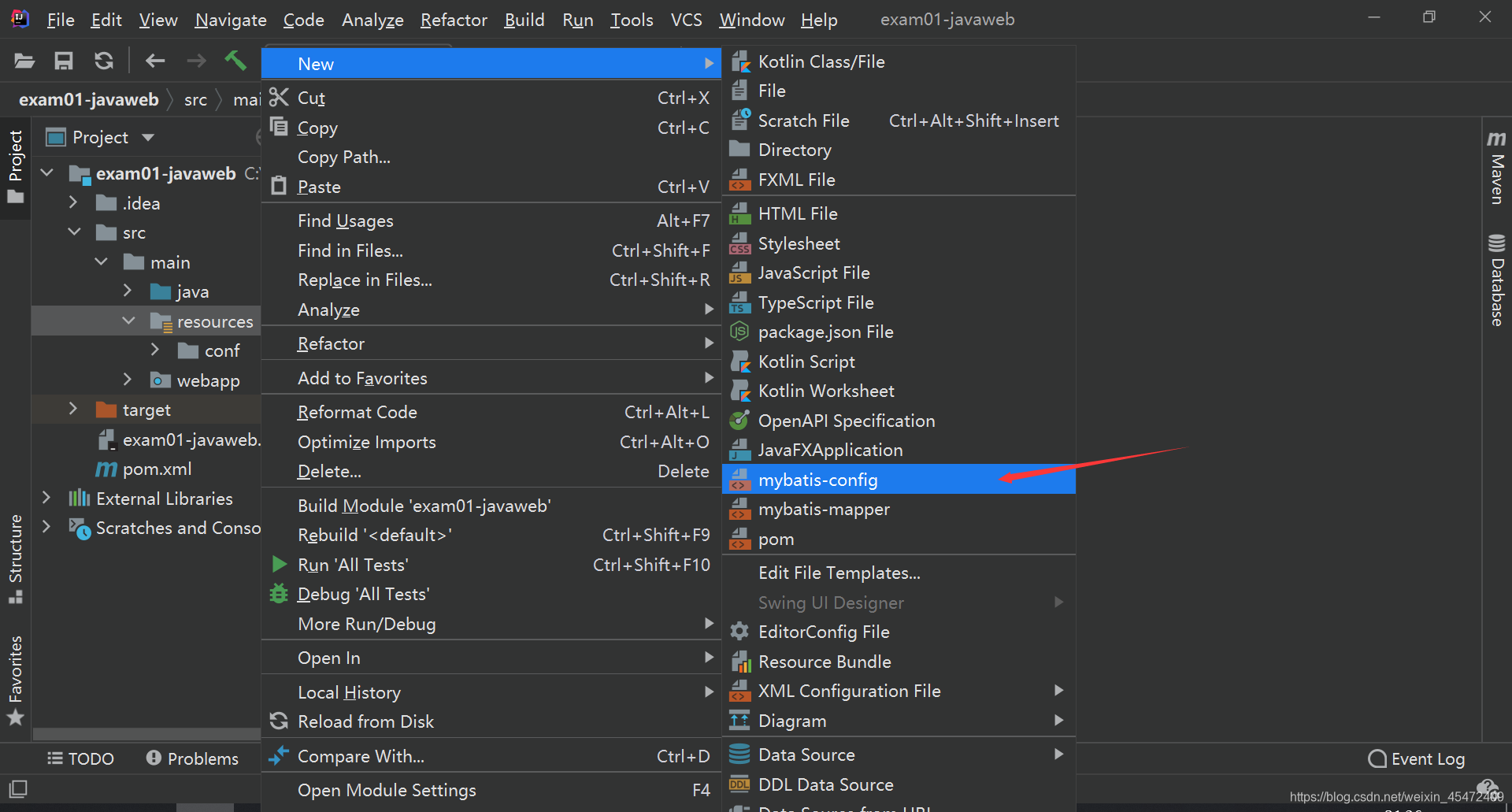Open the Maven tool window
The image size is (1512, 812).
1497,167
